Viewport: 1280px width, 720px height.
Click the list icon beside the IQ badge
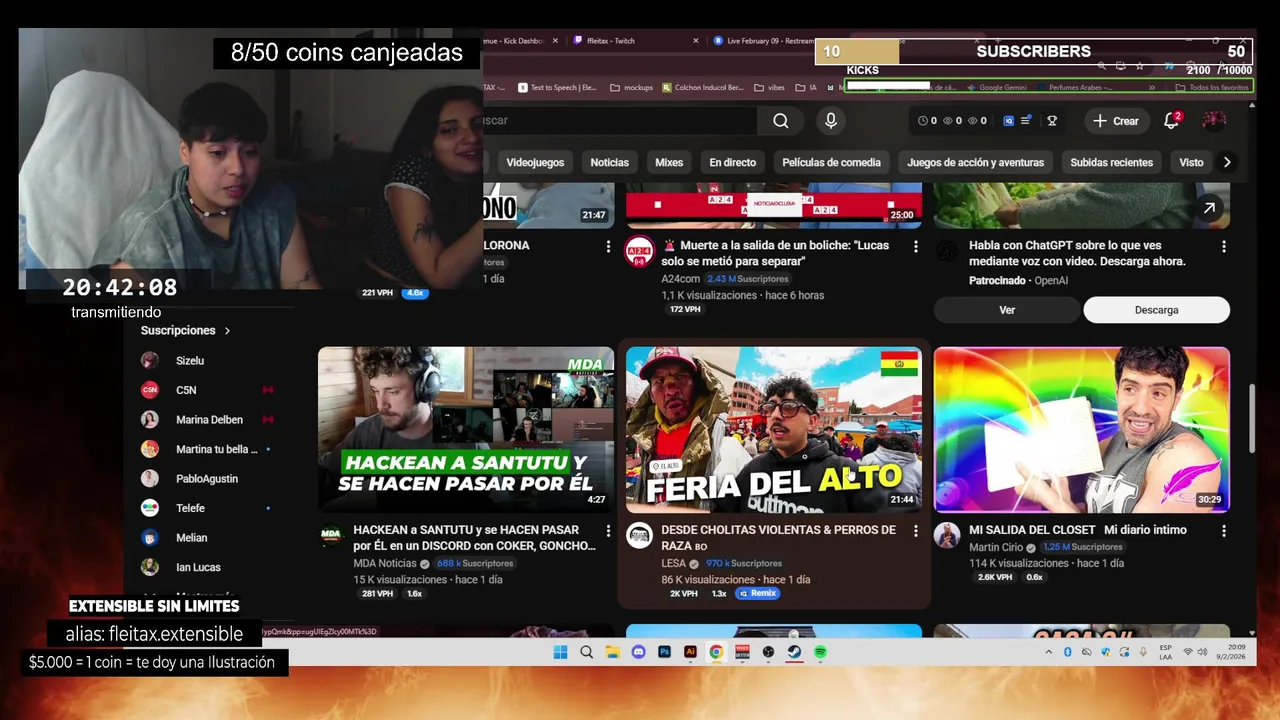(x=1026, y=121)
